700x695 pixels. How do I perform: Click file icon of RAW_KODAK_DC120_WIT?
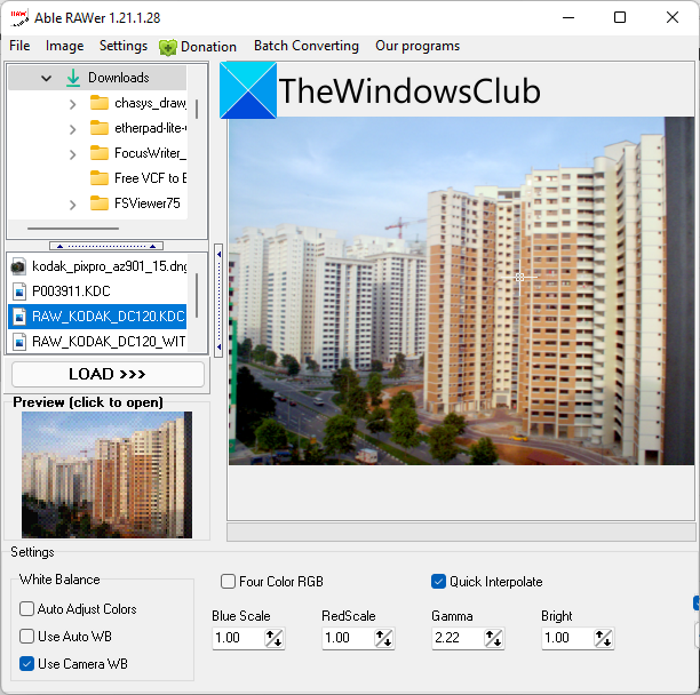[x=19, y=342]
